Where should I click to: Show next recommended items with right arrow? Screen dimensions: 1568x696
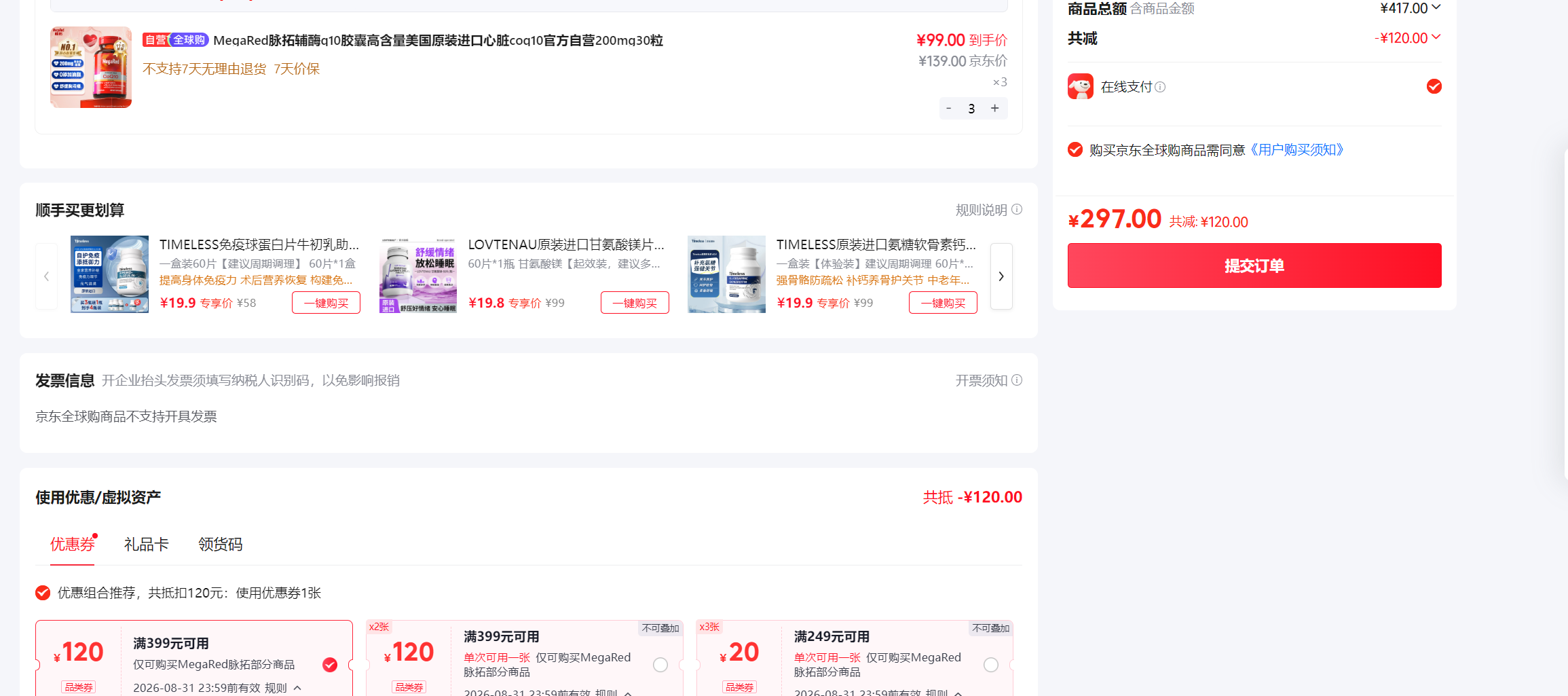click(1001, 276)
